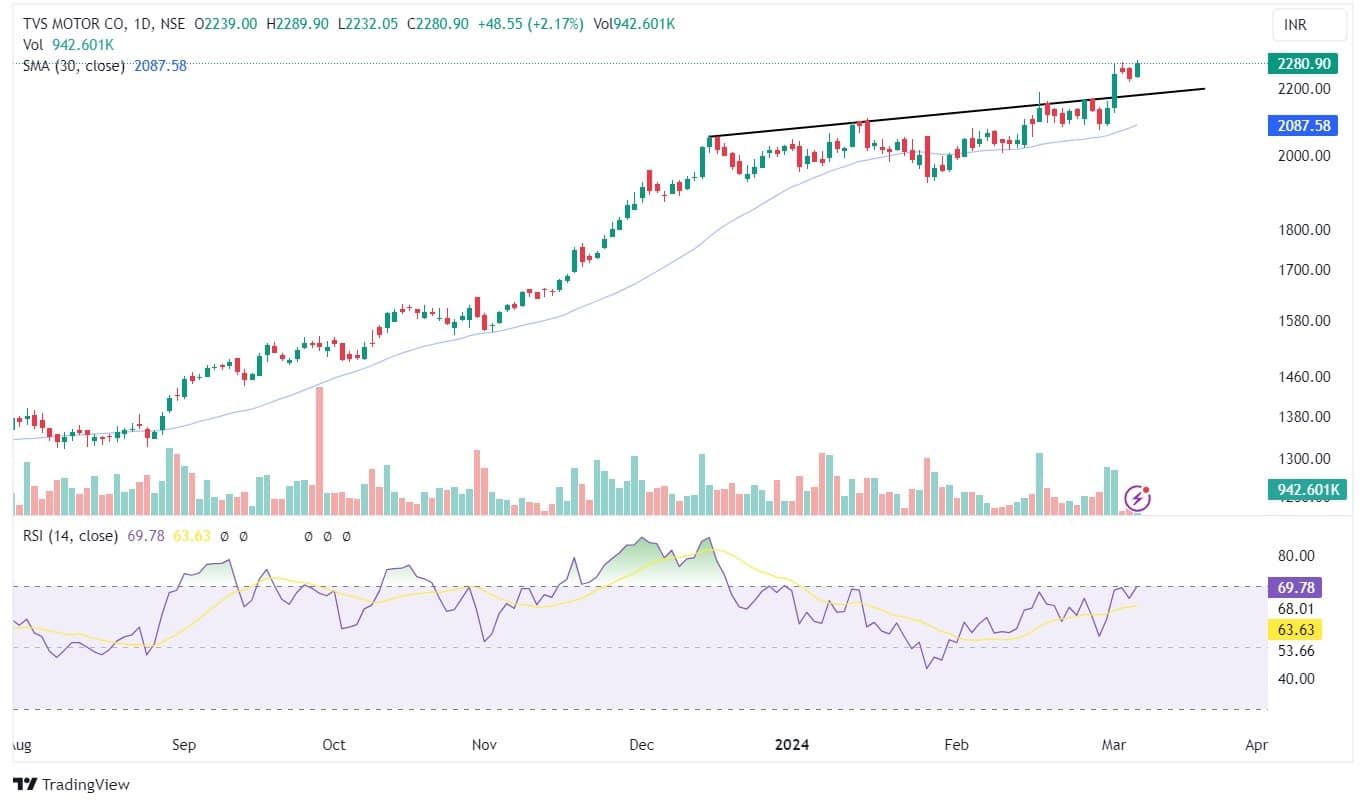
Task: Click the 69.78 value in RSI legend
Action: click(146, 536)
